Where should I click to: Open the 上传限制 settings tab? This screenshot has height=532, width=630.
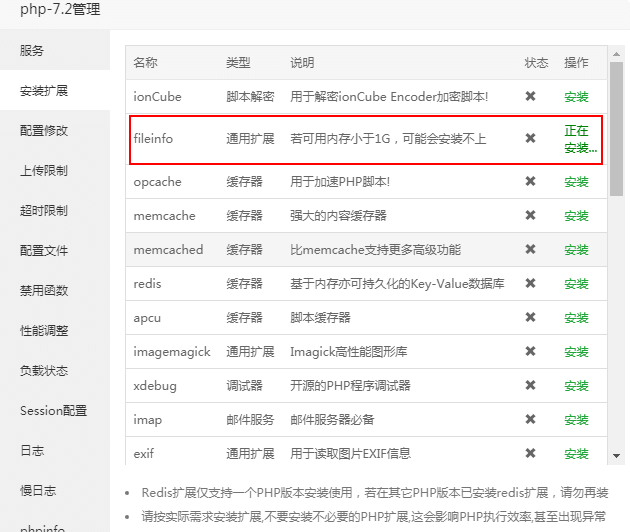(x=44, y=170)
